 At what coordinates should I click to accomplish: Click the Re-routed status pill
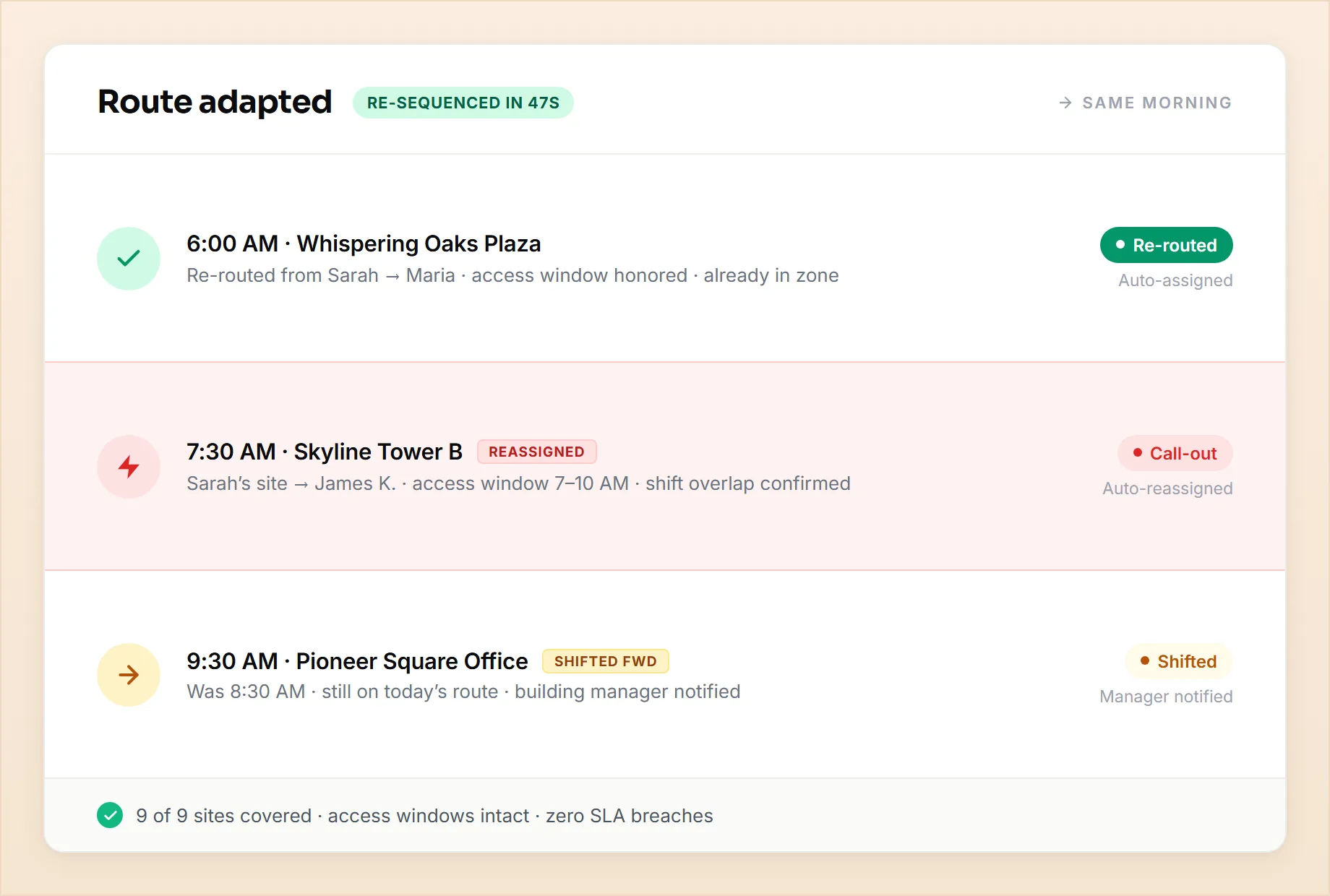click(1167, 245)
